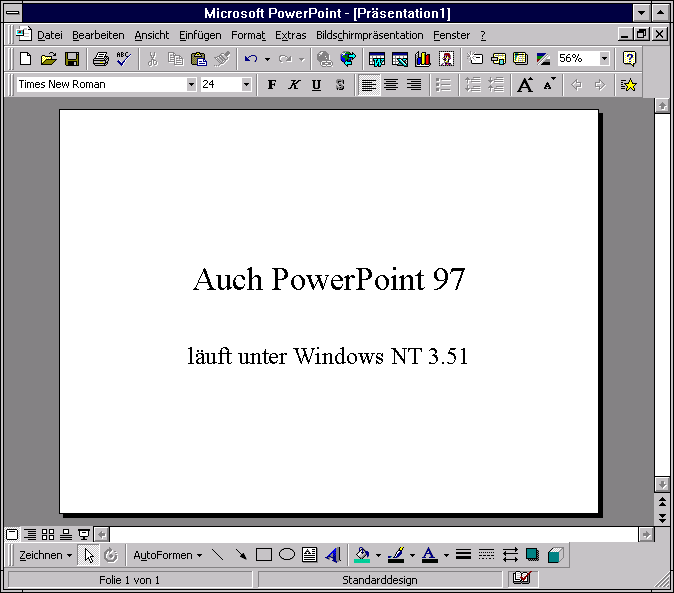Expand line color options arrow
The width and height of the screenshot is (674, 593).
(412, 555)
